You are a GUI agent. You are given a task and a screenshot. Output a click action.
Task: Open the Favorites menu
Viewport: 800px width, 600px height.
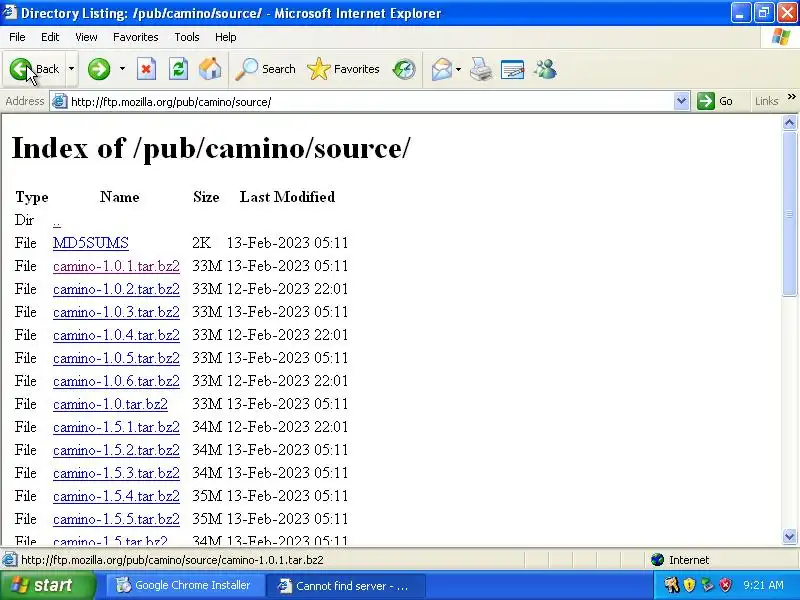[x=136, y=37]
